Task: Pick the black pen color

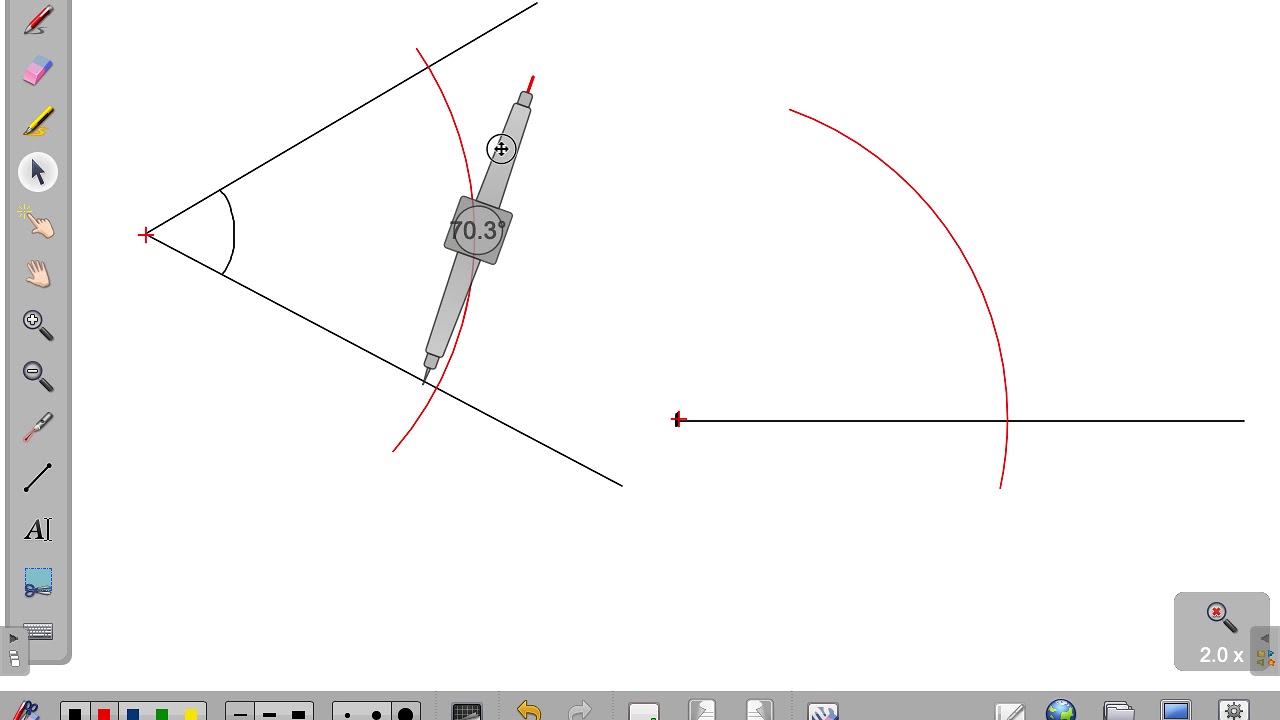Action: (75, 713)
